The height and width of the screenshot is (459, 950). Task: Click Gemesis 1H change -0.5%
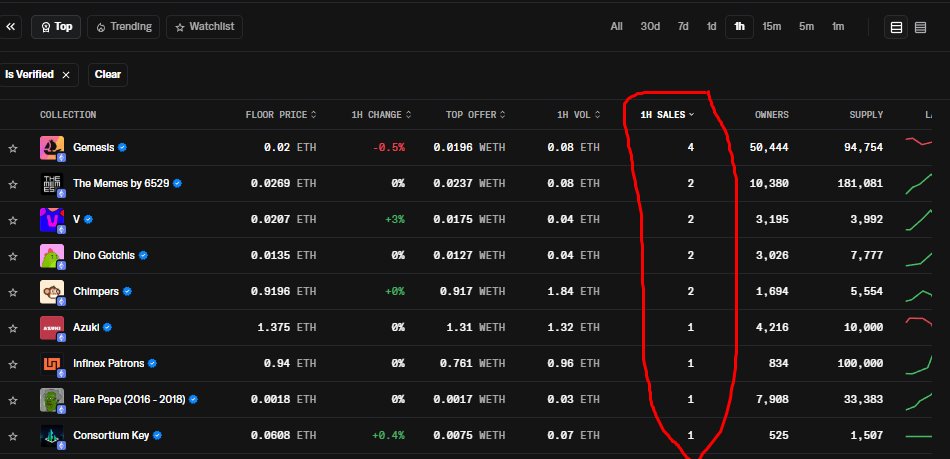(x=387, y=147)
